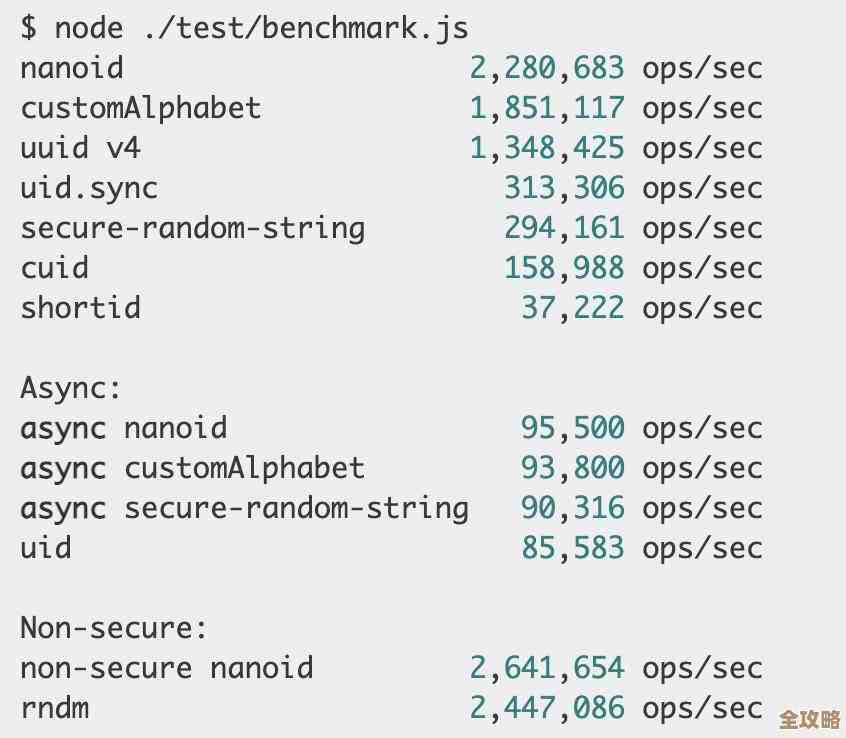Click the nanoid 2,280,683 ops/sec value

[547, 68]
